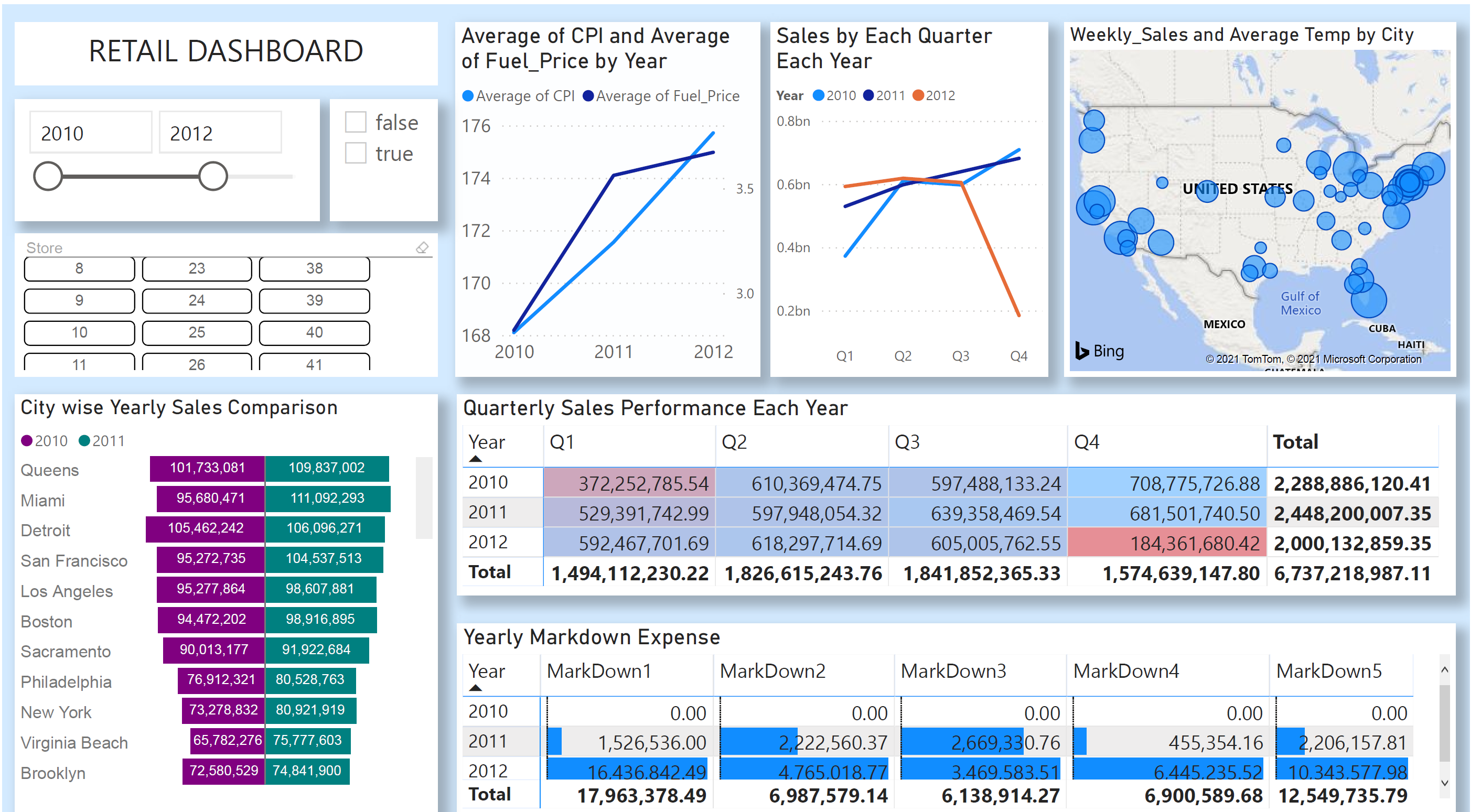Screen dimensions: 1481x812
Task: Click the 2010 legend marker in city chart
Action: pos(26,441)
